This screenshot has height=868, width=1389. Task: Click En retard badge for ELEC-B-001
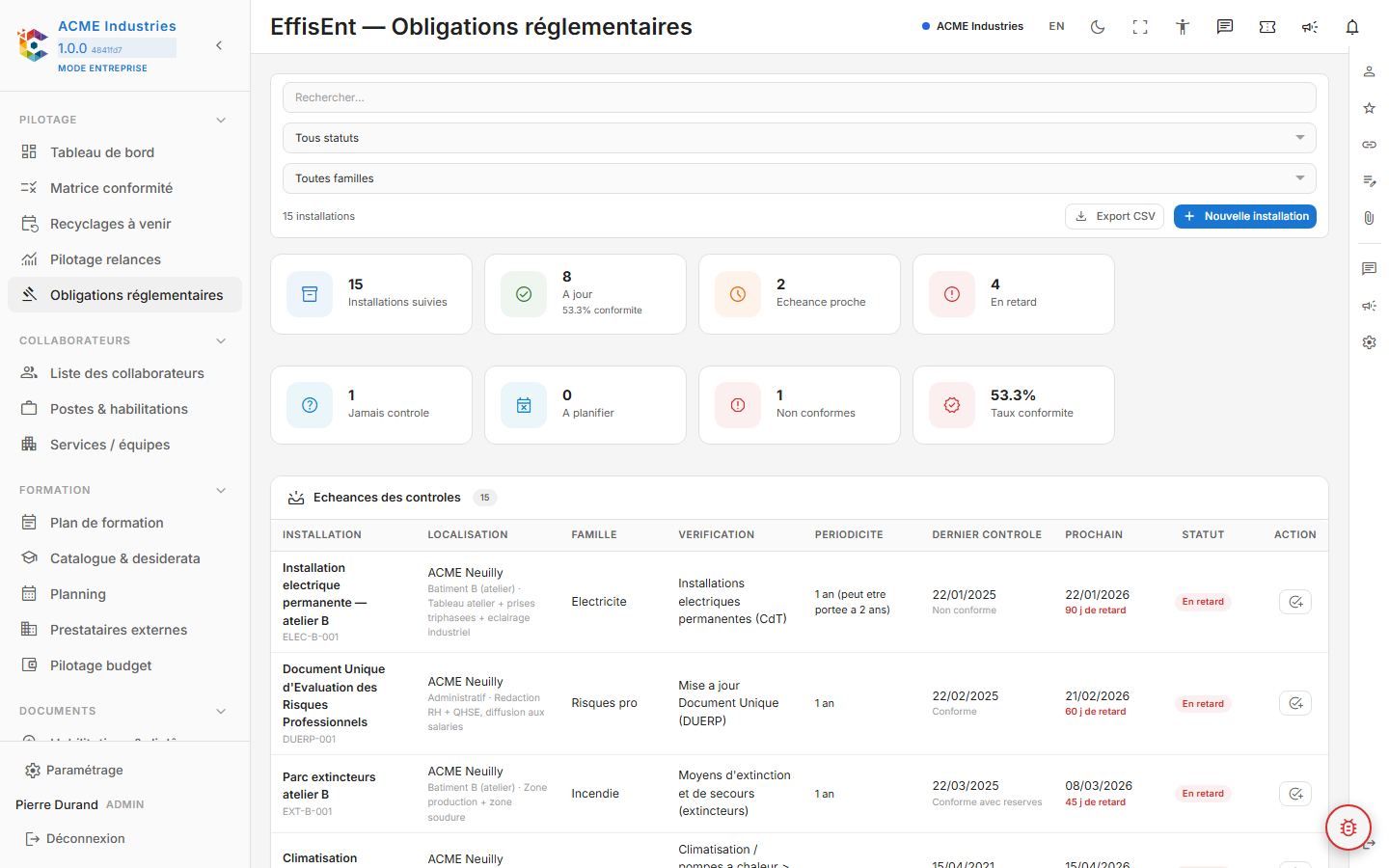[x=1203, y=602]
